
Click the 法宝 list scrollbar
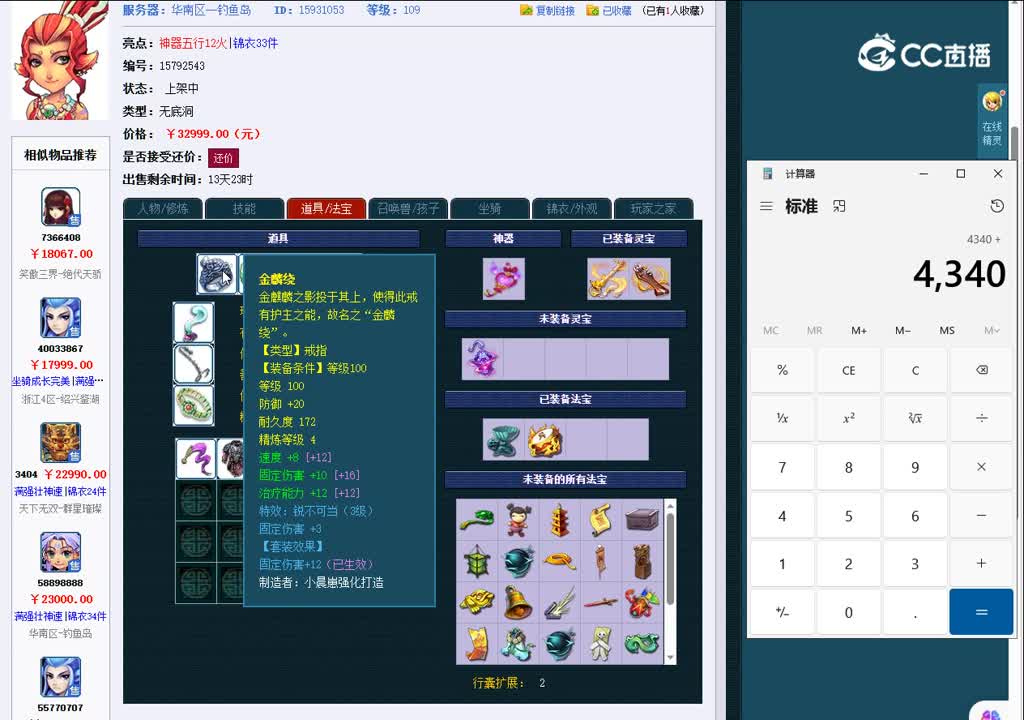click(x=670, y=559)
